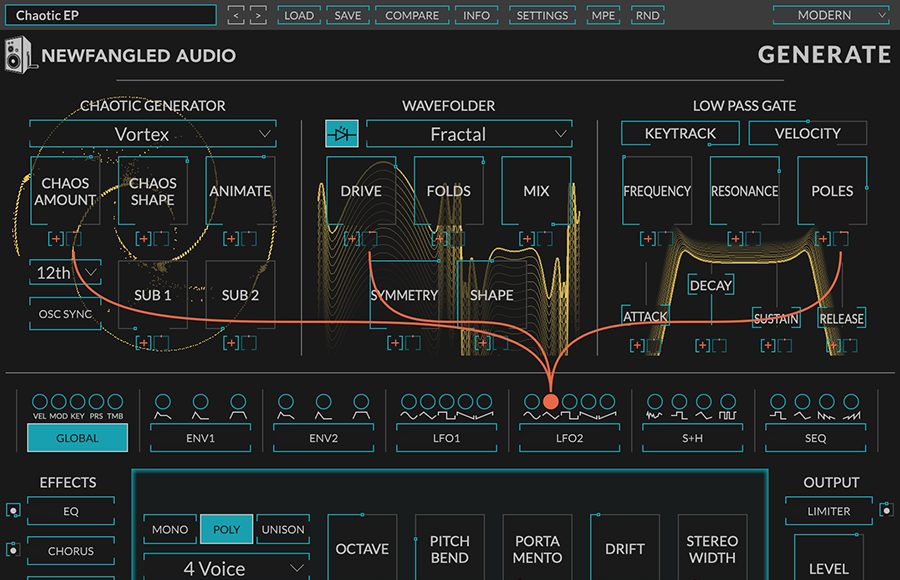Toggle the wavefolder diode icon button
Screen dimensions: 900x580
click(341, 133)
